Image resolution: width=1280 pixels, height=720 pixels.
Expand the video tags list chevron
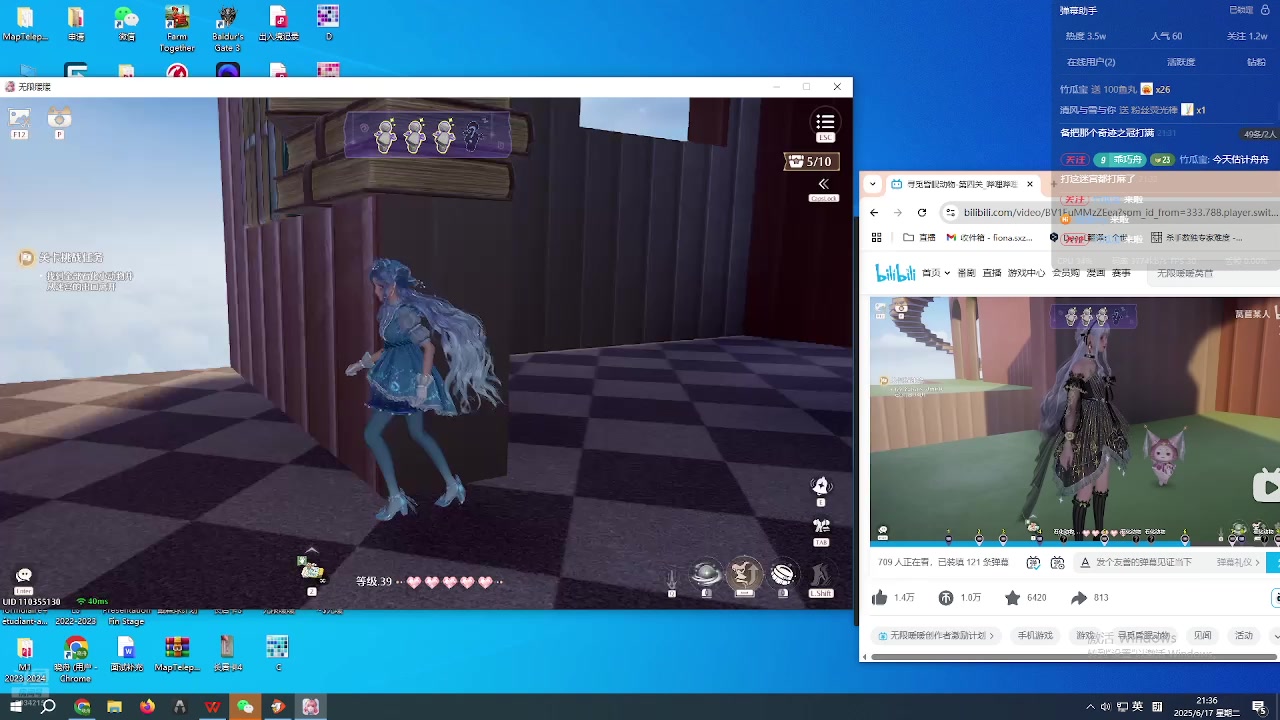click(x=1276, y=636)
